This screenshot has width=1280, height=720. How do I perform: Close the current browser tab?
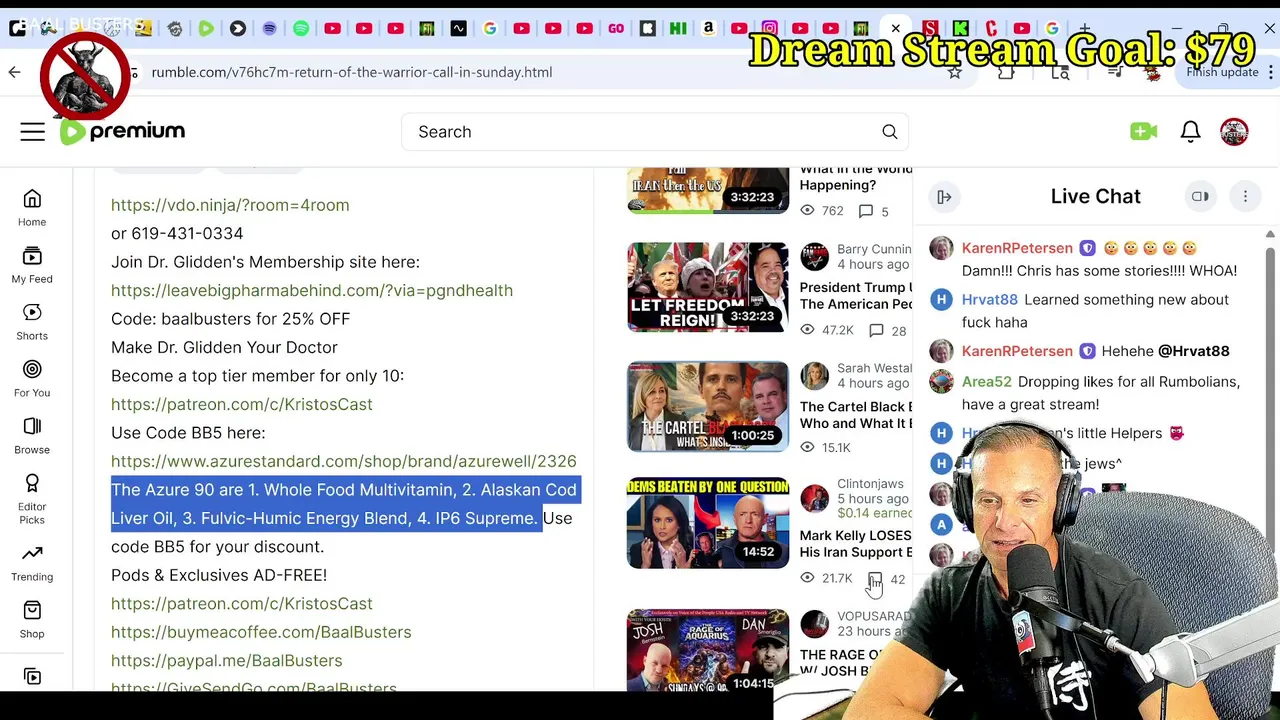click(895, 29)
